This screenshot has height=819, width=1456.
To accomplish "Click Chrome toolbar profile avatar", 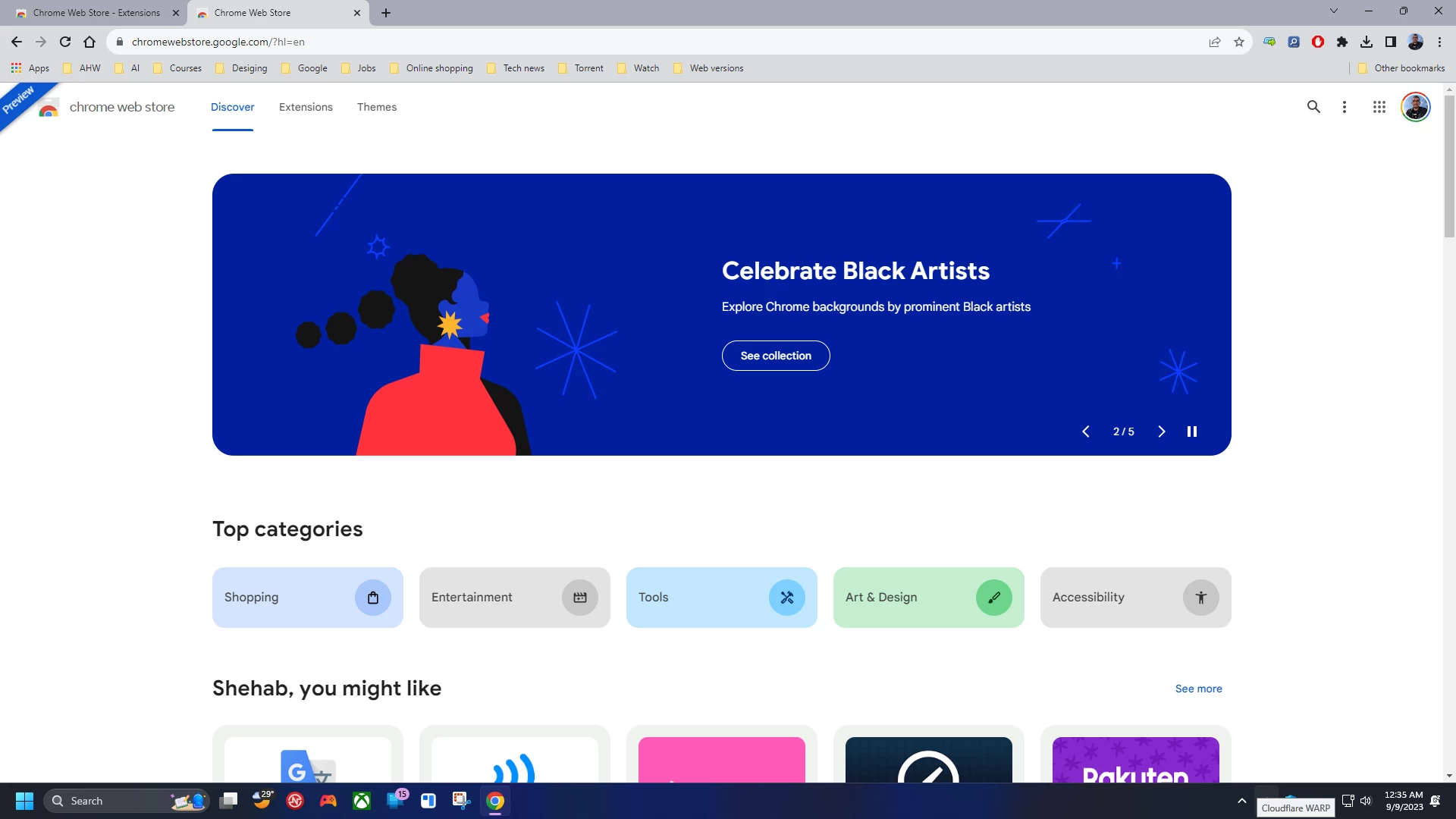I will (x=1415, y=42).
